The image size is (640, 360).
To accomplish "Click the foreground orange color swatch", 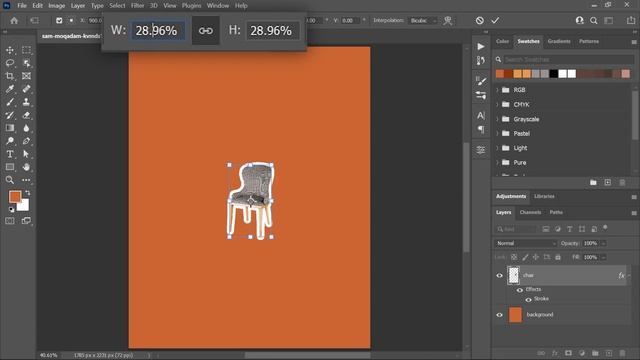I will pos(15,197).
